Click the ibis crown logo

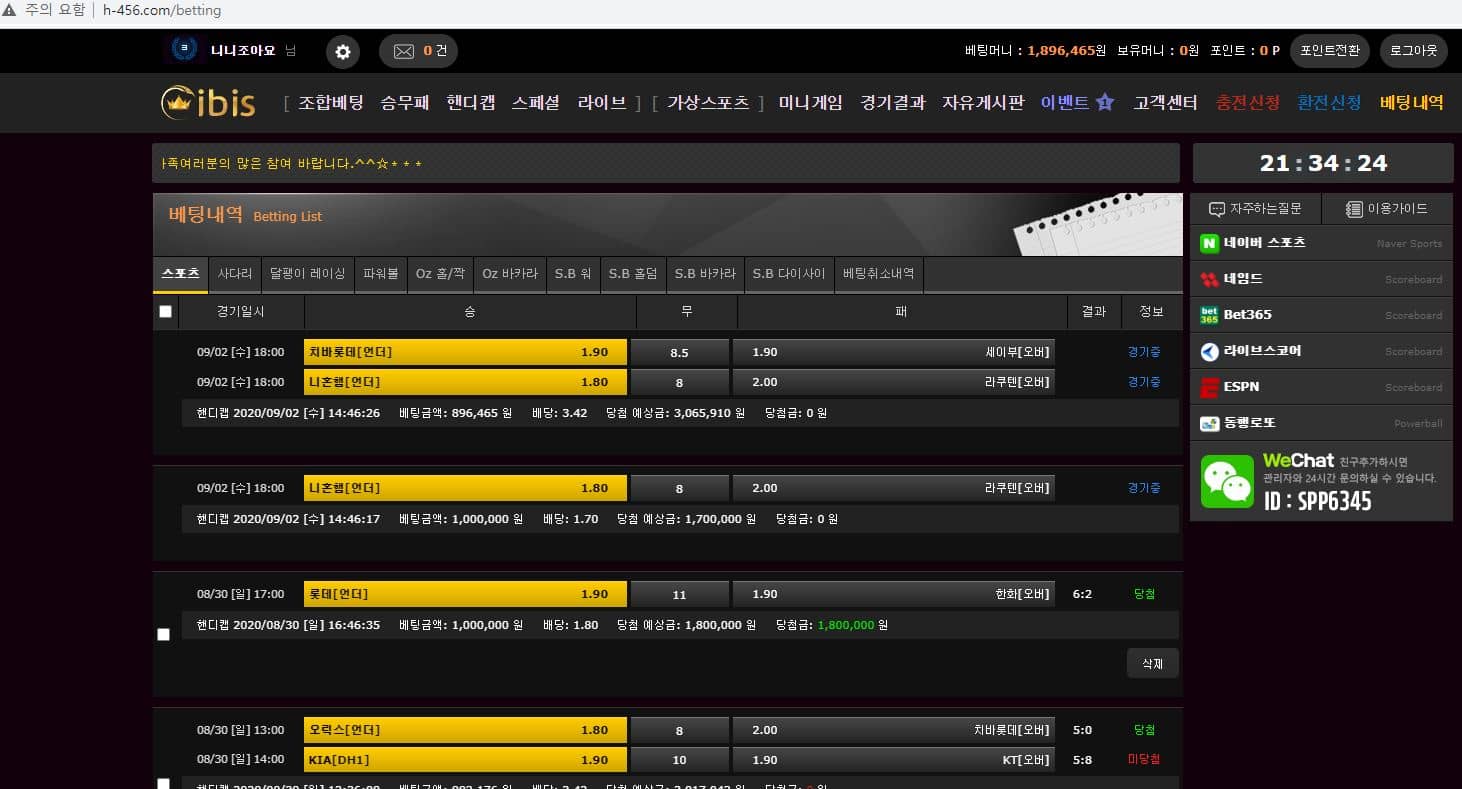click(x=209, y=102)
